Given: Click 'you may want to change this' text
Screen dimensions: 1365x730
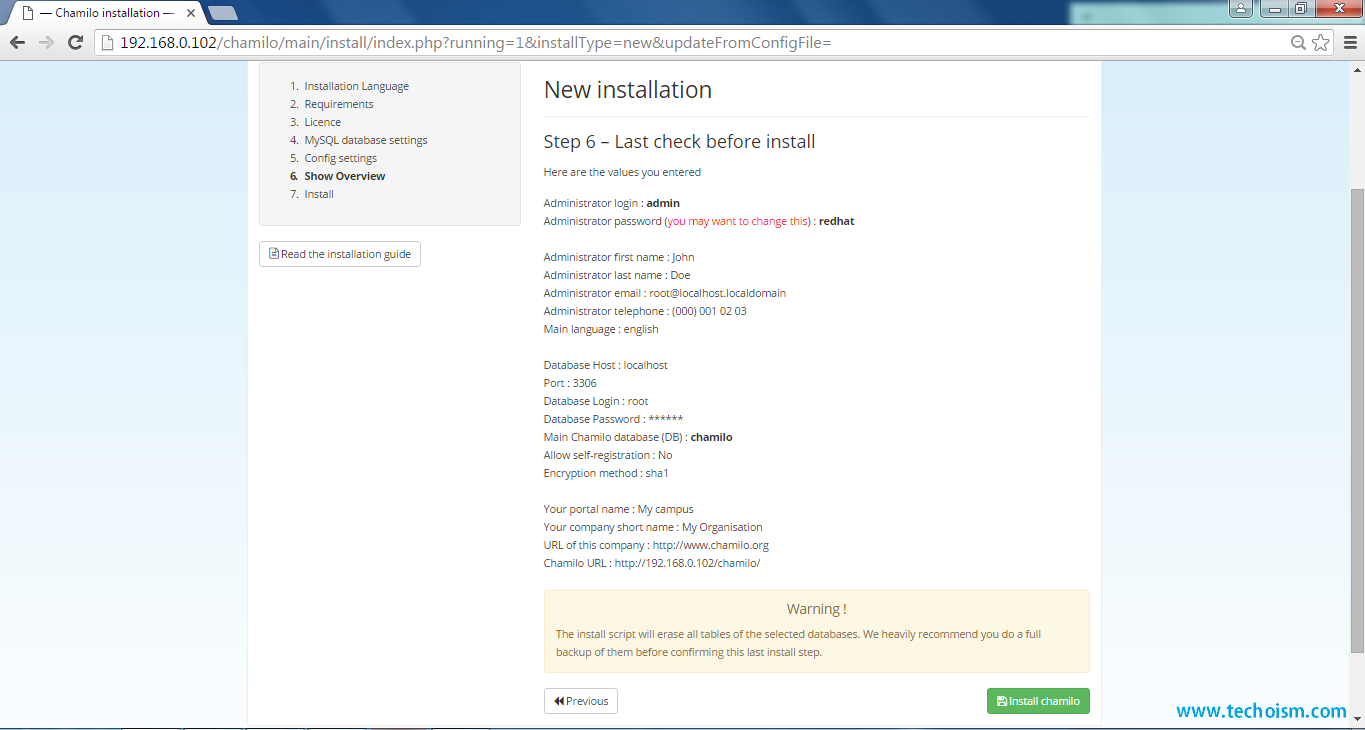Looking at the screenshot, I should [737, 221].
